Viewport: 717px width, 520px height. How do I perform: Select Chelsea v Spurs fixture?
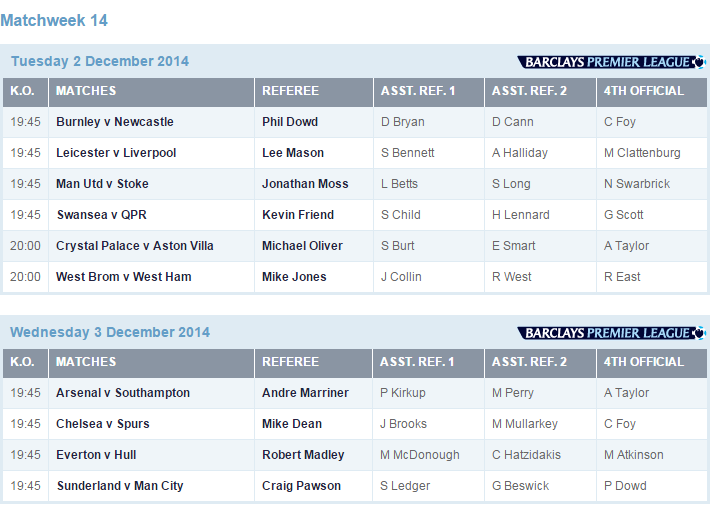pos(103,424)
